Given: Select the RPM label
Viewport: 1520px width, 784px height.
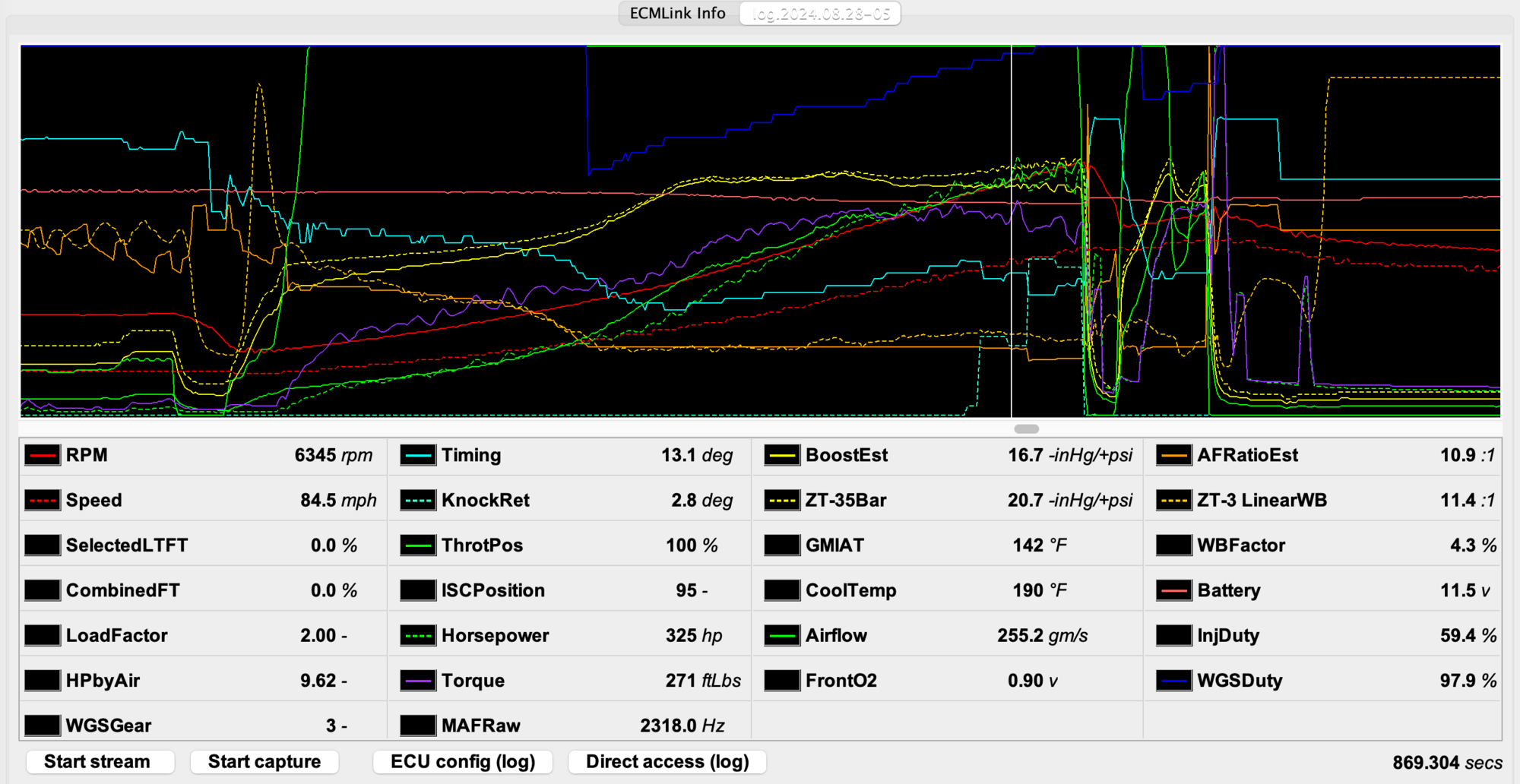Looking at the screenshot, I should tap(87, 455).
